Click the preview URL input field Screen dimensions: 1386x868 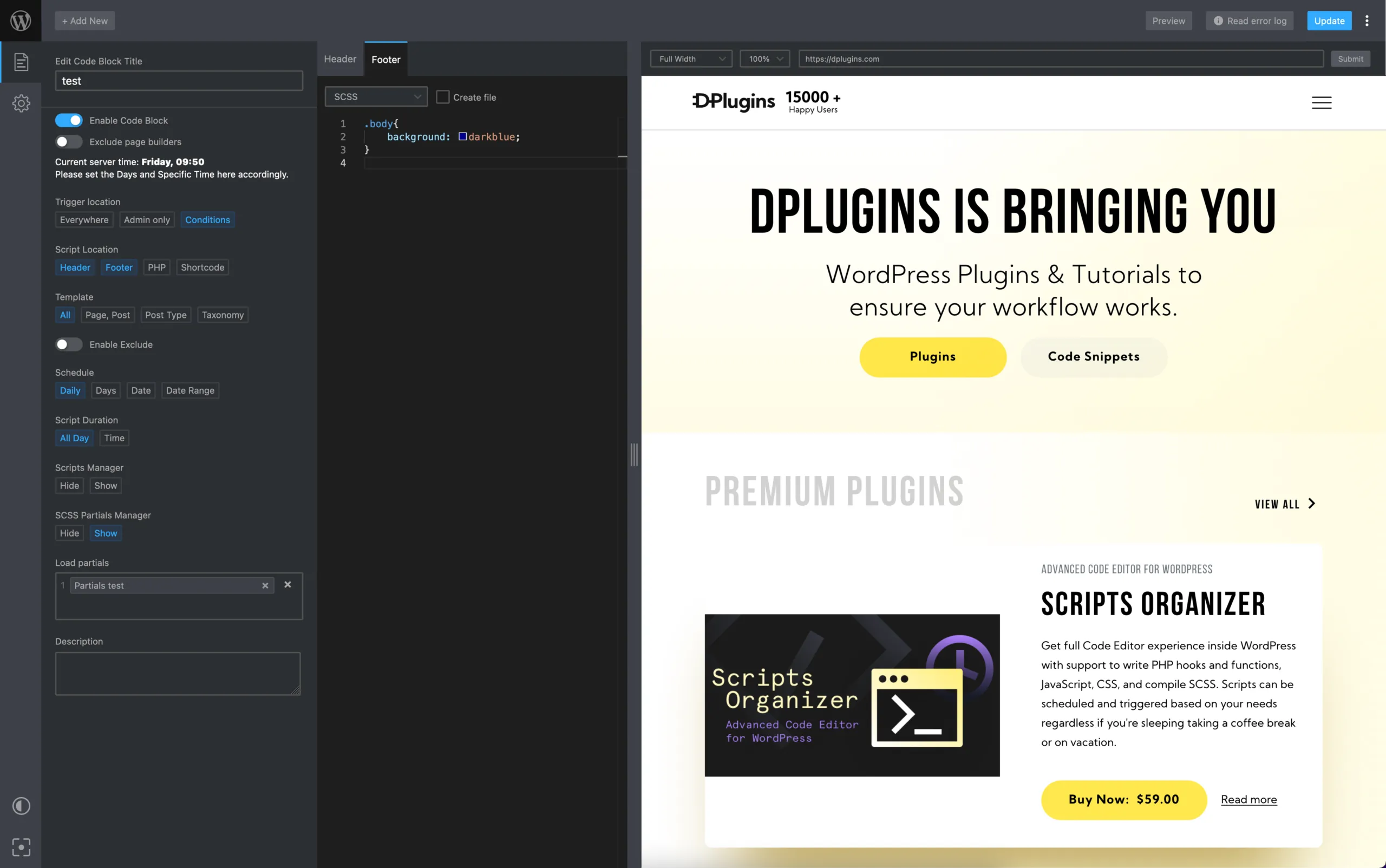[x=1061, y=58]
